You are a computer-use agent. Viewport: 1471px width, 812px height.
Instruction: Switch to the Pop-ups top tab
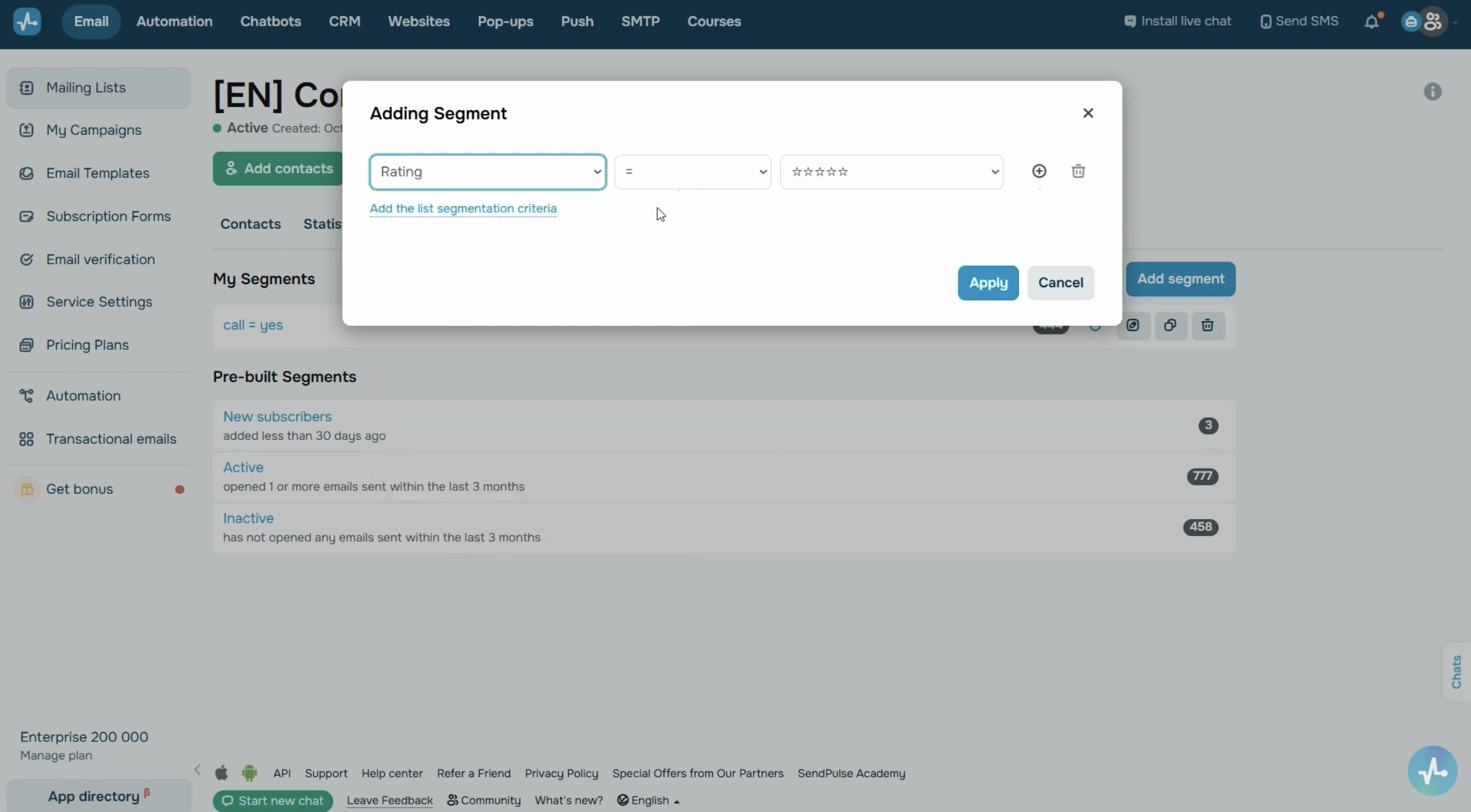pyautogui.click(x=505, y=21)
